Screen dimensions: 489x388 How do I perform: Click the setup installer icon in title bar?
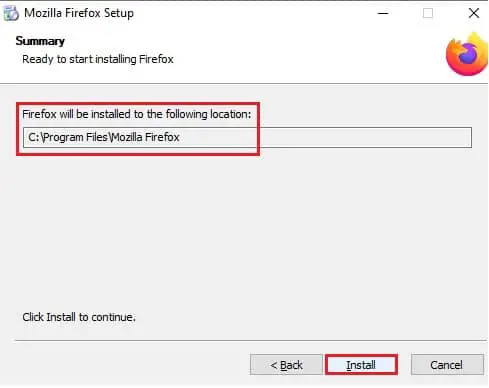(11, 13)
